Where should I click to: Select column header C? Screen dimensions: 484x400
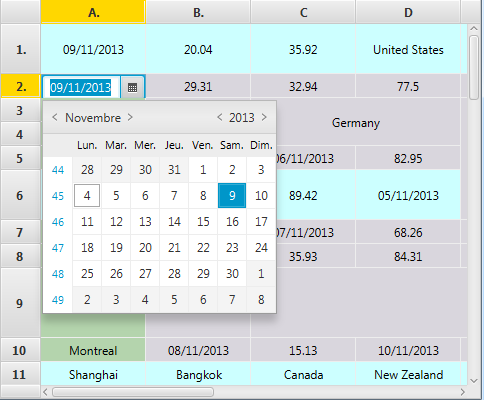pos(303,12)
